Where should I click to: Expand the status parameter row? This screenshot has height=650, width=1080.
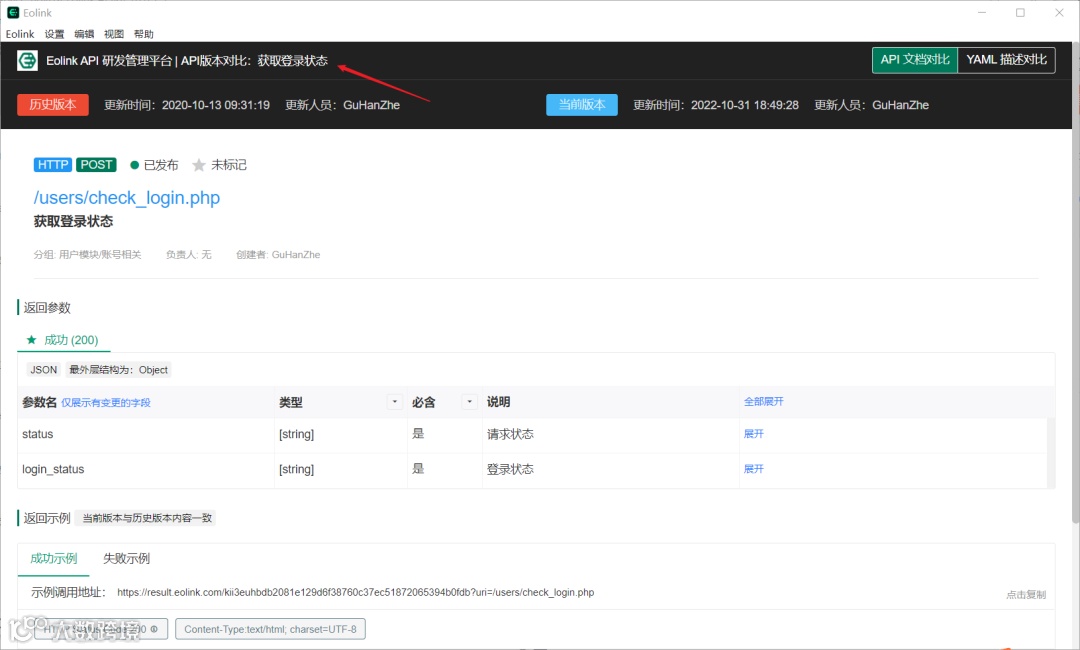tap(754, 434)
